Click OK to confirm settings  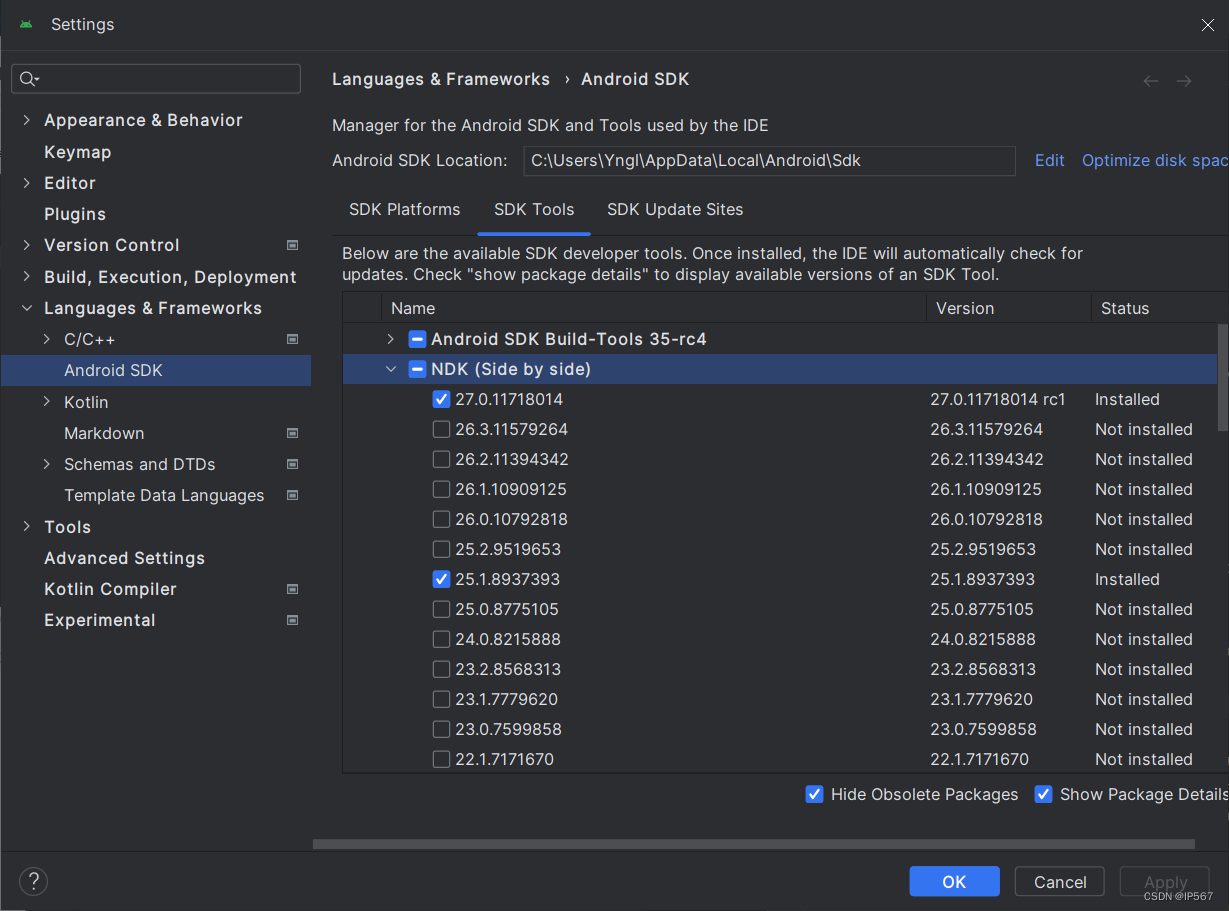click(954, 881)
